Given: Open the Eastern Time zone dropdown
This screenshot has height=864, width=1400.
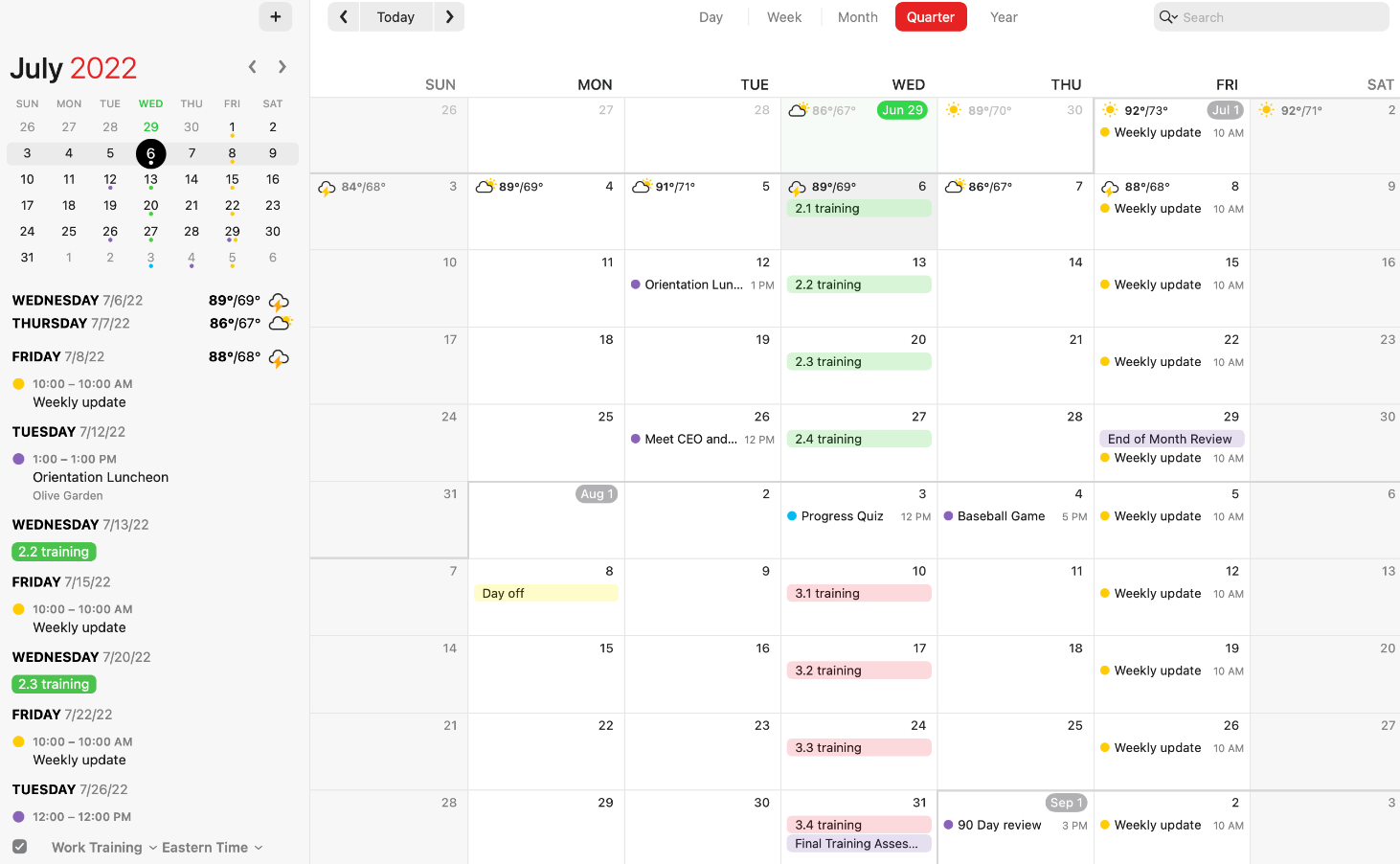Looking at the screenshot, I should point(258,848).
